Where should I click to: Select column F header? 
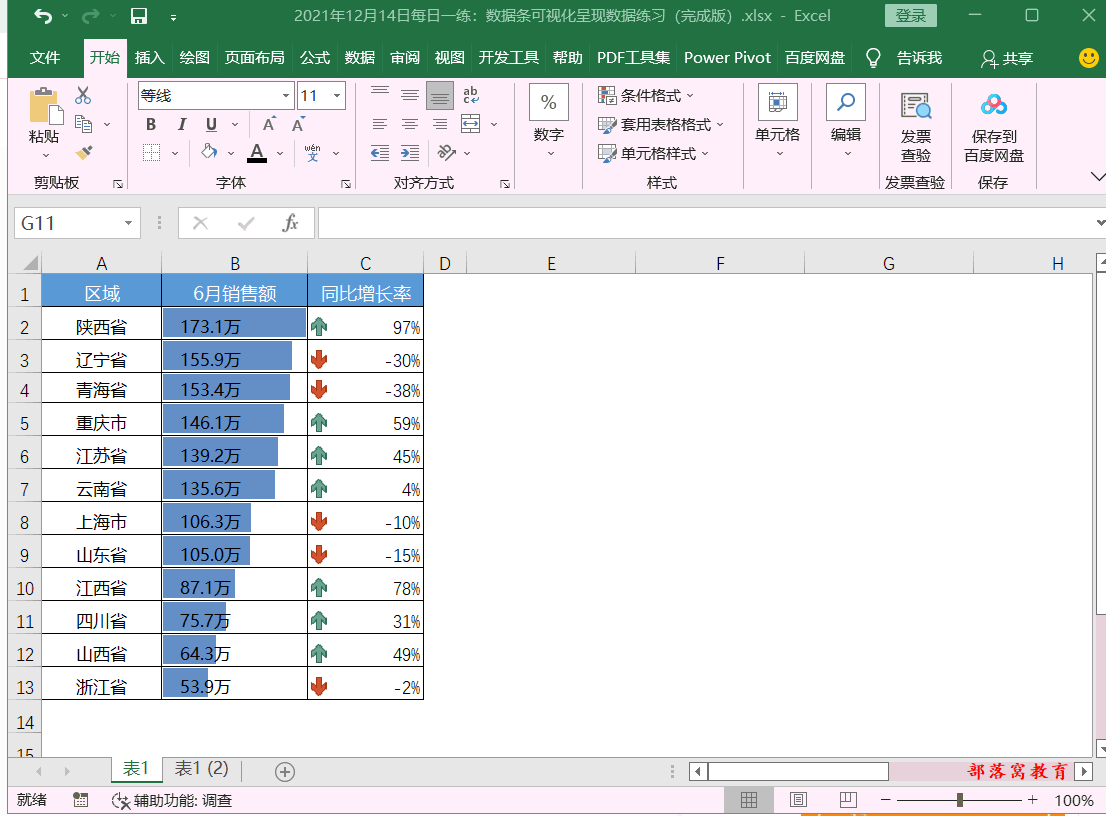point(719,263)
